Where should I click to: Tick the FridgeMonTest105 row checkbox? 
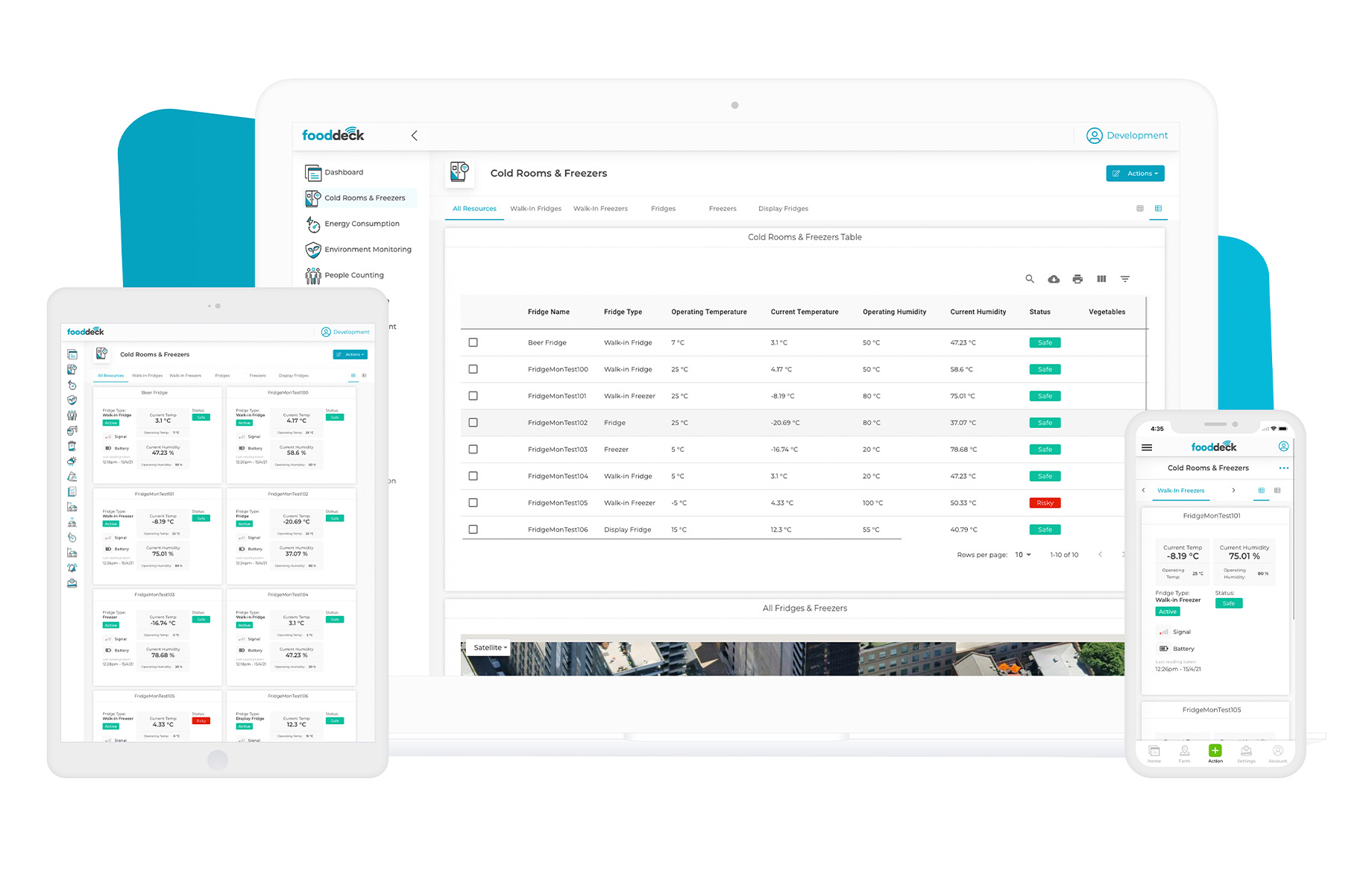[x=473, y=503]
